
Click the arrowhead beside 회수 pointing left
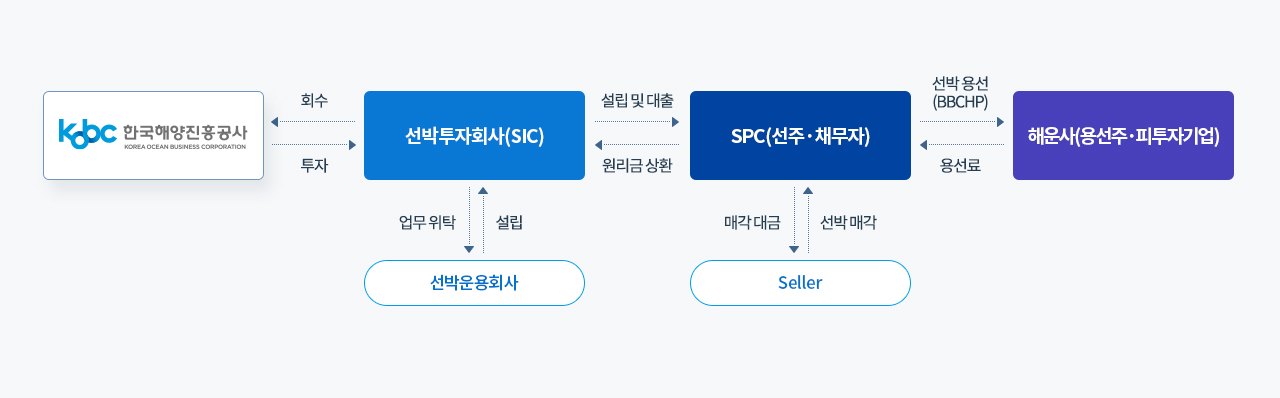[x=275, y=122]
